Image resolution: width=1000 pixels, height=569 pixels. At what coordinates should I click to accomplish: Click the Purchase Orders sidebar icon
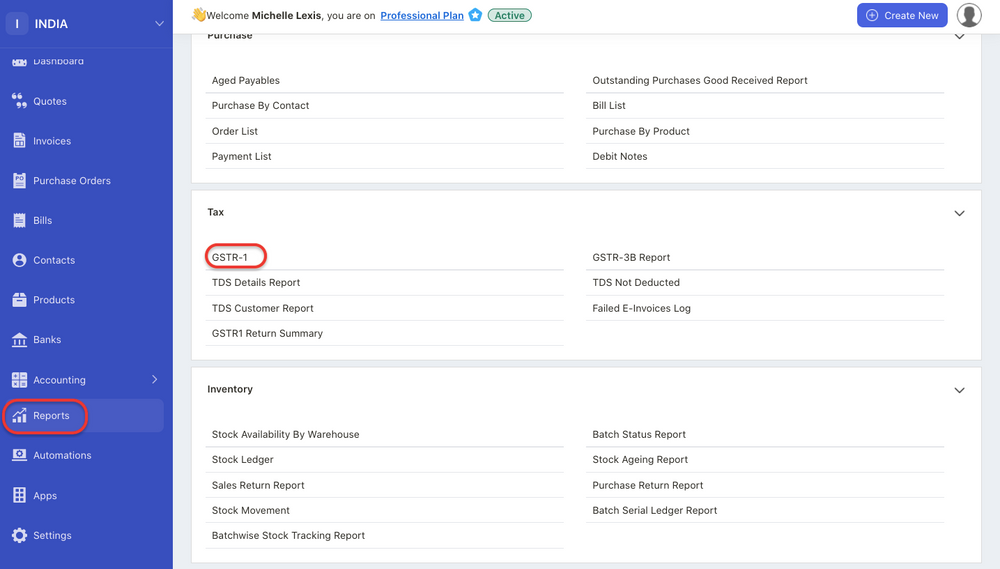coord(19,181)
